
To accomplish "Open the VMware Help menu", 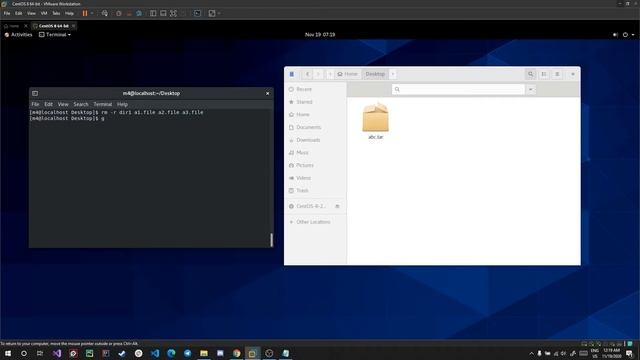I will coord(69,13).
